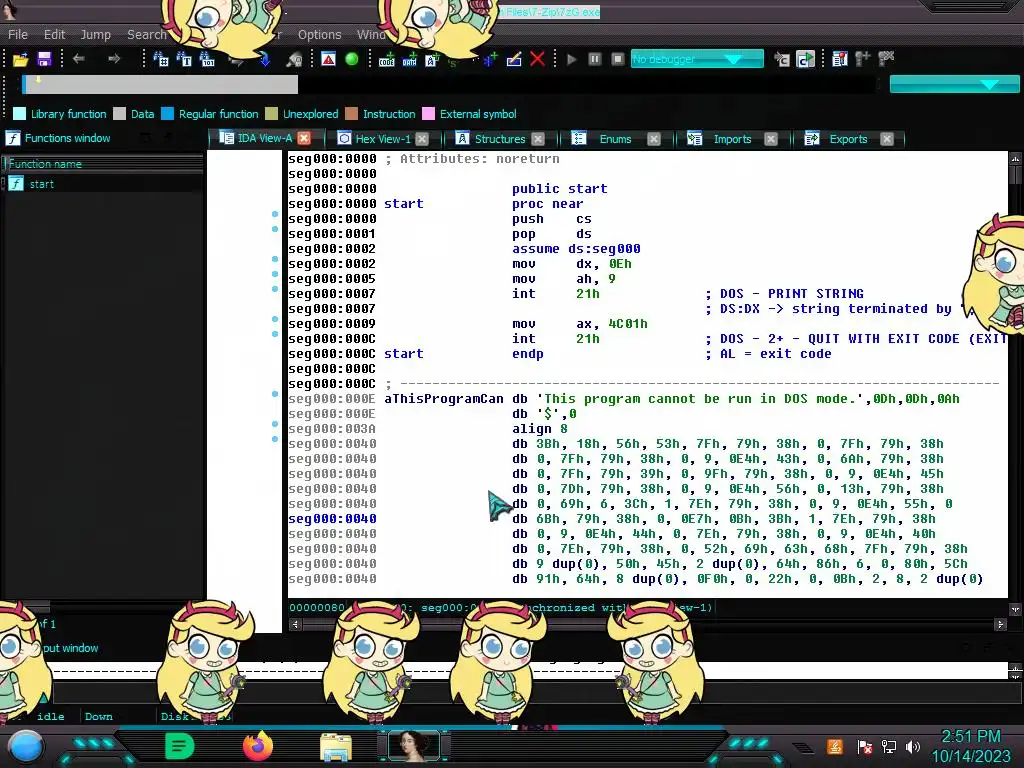Close the Exports tab
Screen dimensions: 1024x768
(887, 138)
